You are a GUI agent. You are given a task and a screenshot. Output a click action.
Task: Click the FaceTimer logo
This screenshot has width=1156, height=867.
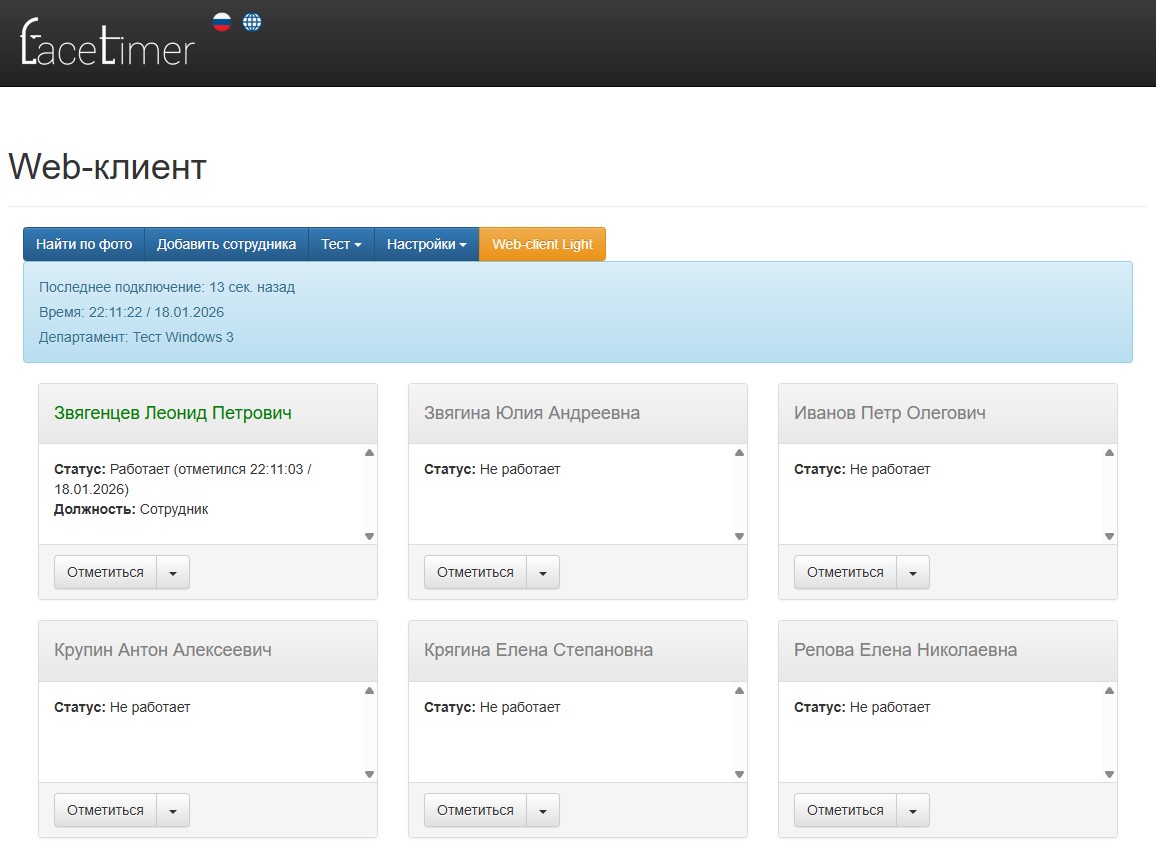tap(107, 43)
